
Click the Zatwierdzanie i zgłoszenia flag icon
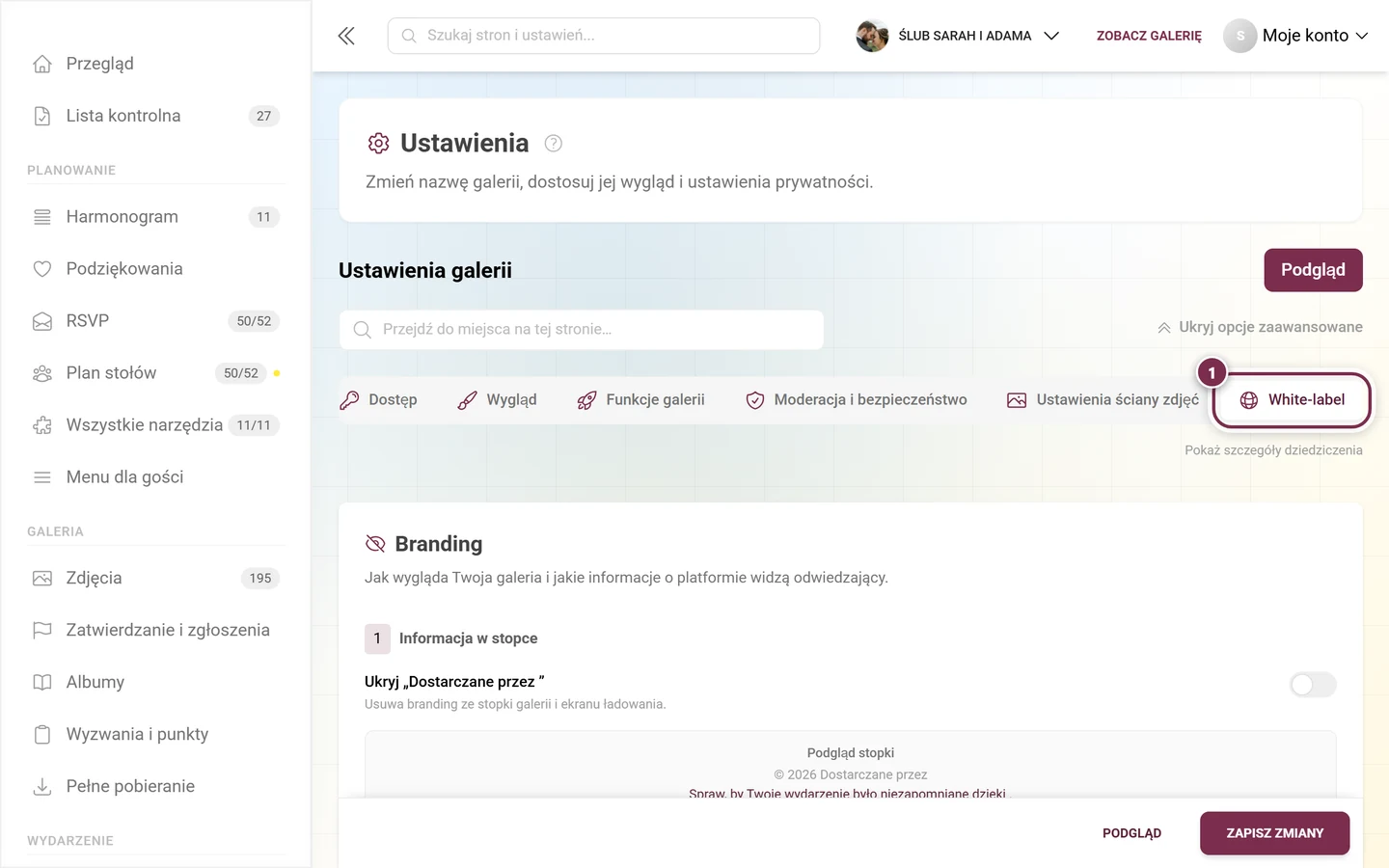[x=42, y=631]
